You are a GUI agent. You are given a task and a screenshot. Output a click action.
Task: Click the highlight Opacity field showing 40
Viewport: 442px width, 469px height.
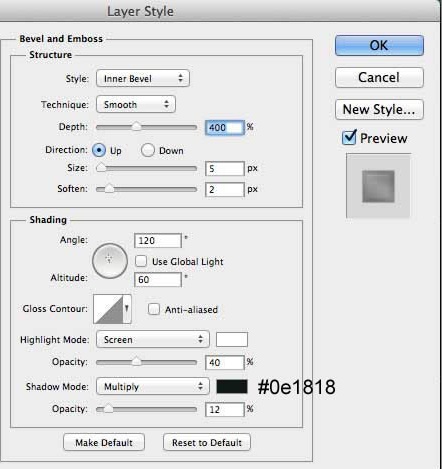225,362
